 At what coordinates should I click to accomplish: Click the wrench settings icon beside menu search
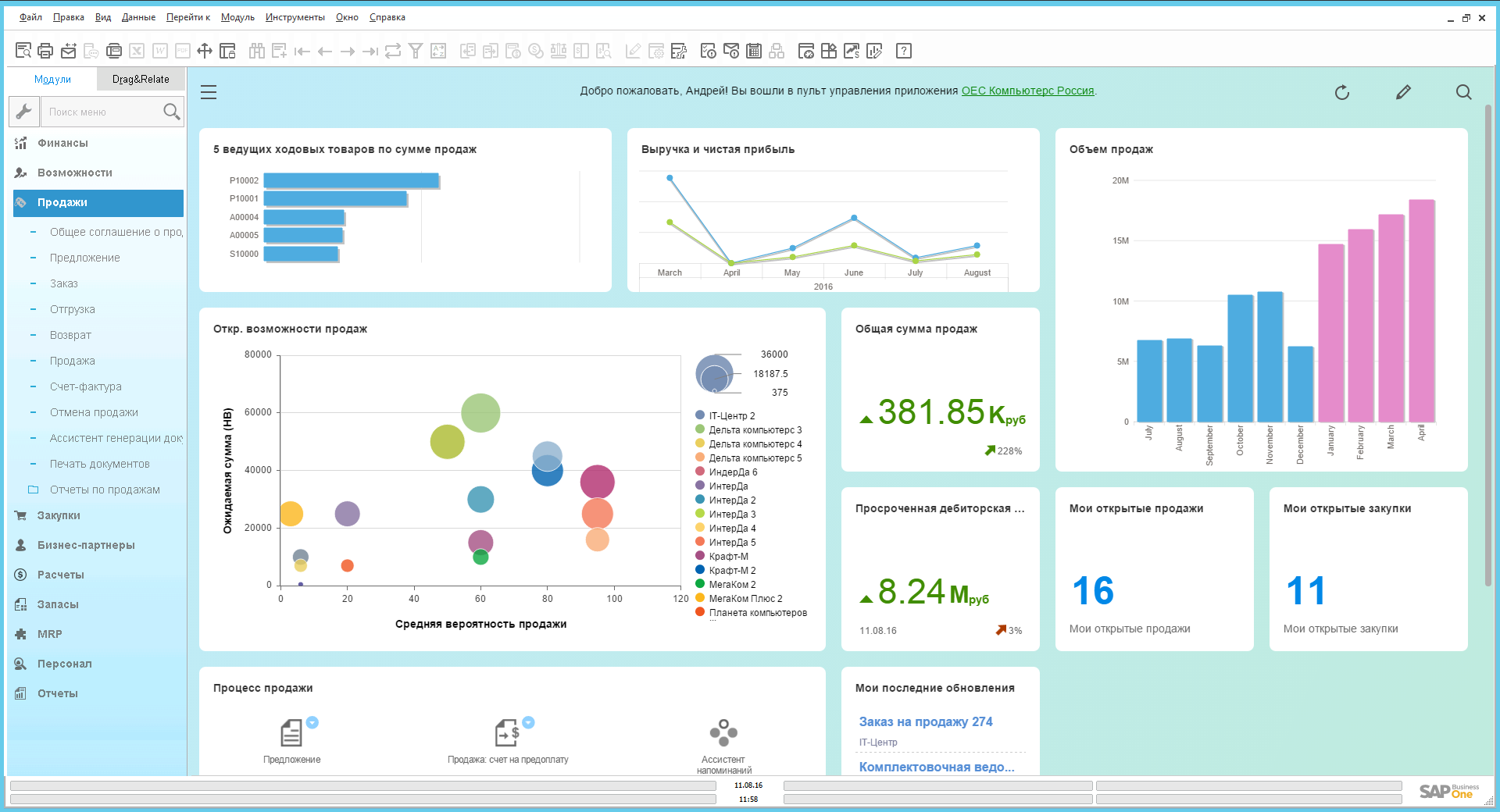pos(24,112)
